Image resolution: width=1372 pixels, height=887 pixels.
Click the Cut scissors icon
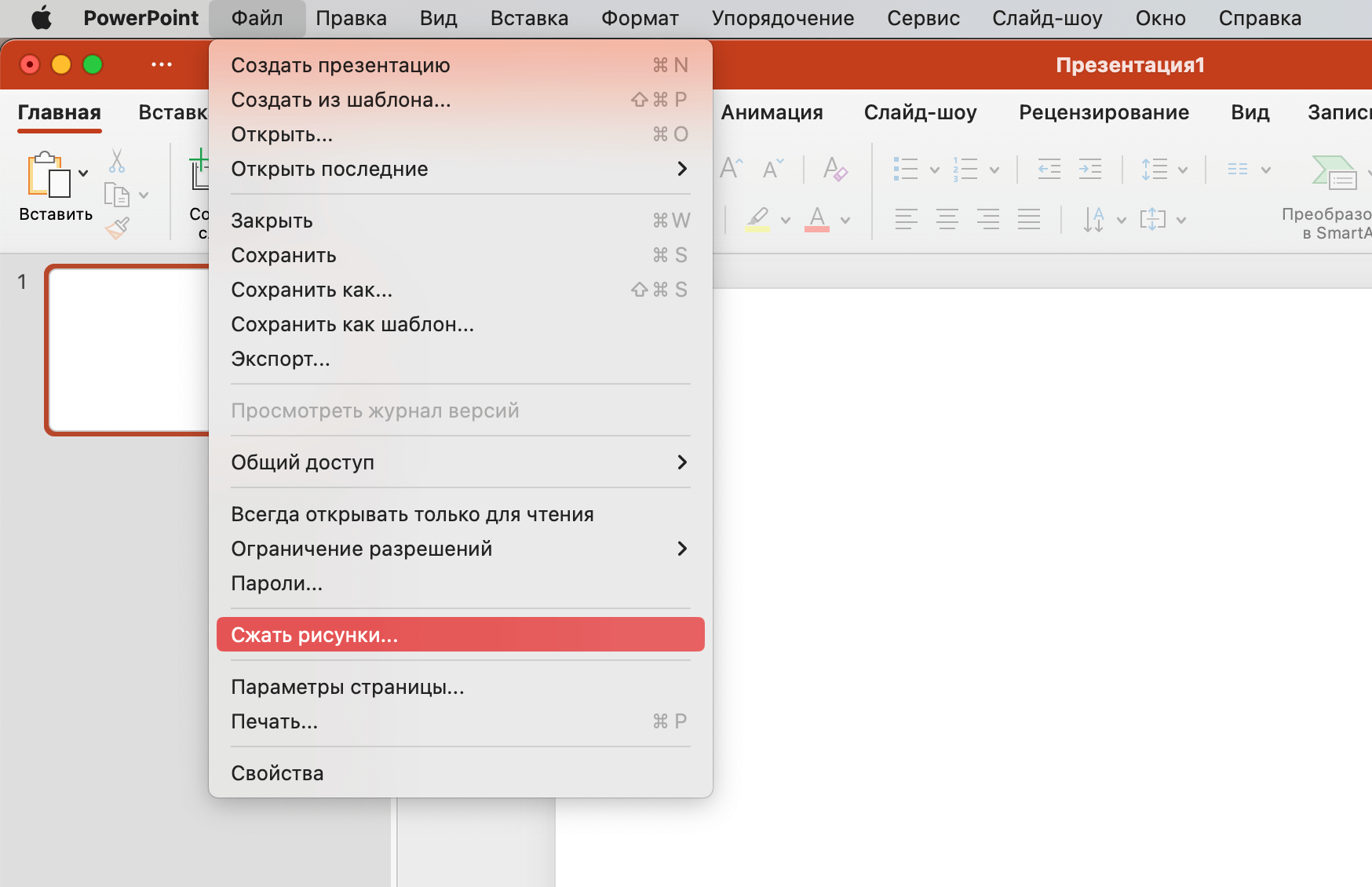click(x=117, y=161)
